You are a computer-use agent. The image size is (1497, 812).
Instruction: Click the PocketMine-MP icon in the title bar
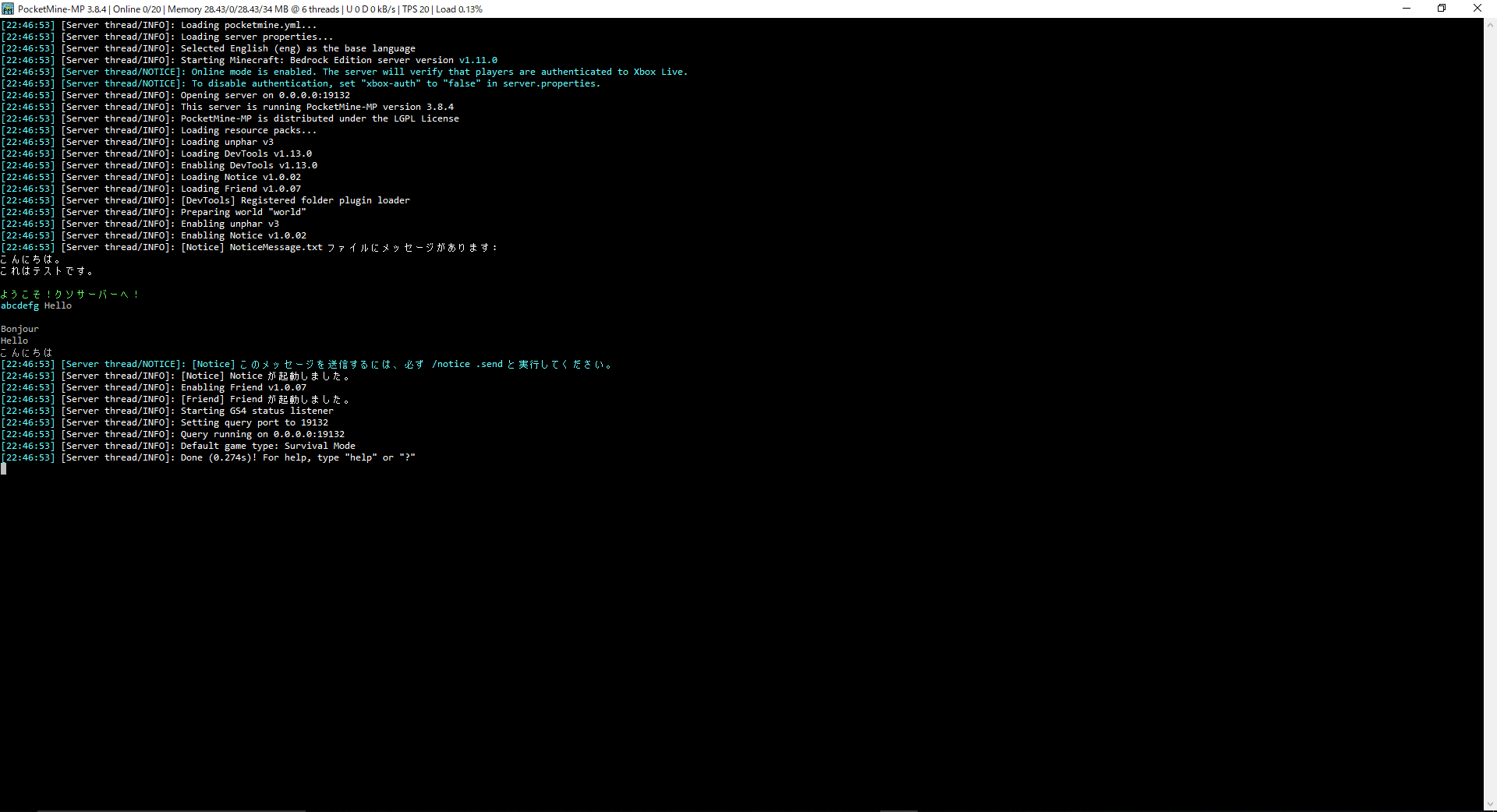8,9
